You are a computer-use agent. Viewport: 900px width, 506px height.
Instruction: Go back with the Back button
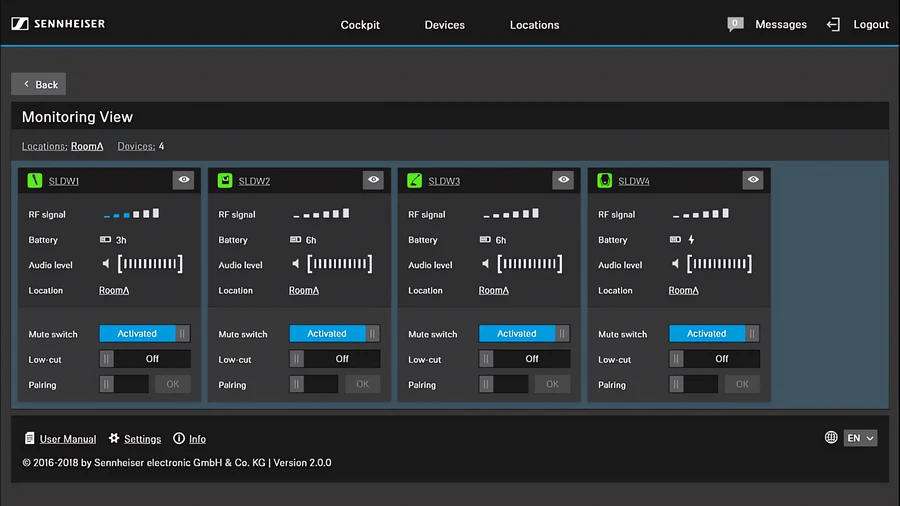tap(38, 84)
